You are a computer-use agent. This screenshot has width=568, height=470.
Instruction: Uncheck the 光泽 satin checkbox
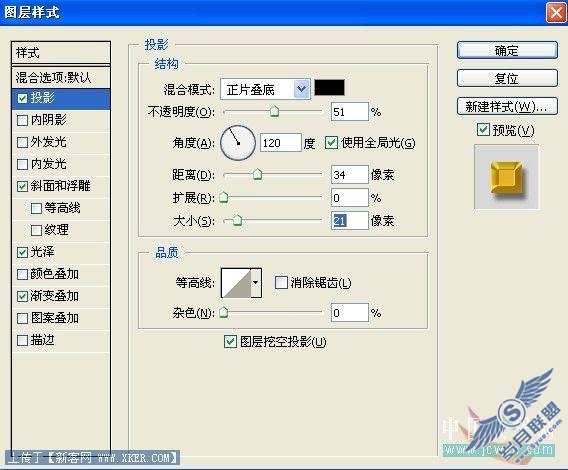coord(22,252)
